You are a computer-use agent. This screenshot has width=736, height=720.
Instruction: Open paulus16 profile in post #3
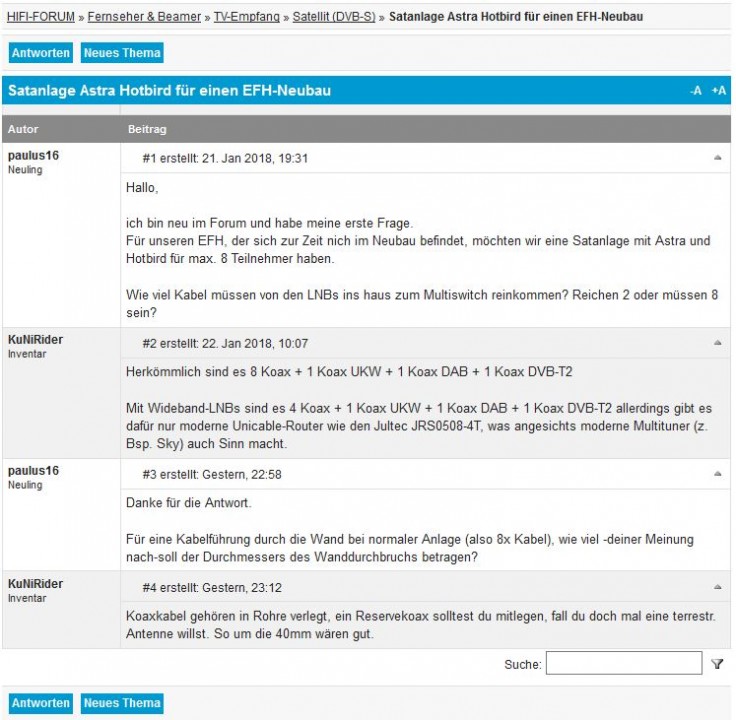pyautogui.click(x=34, y=470)
